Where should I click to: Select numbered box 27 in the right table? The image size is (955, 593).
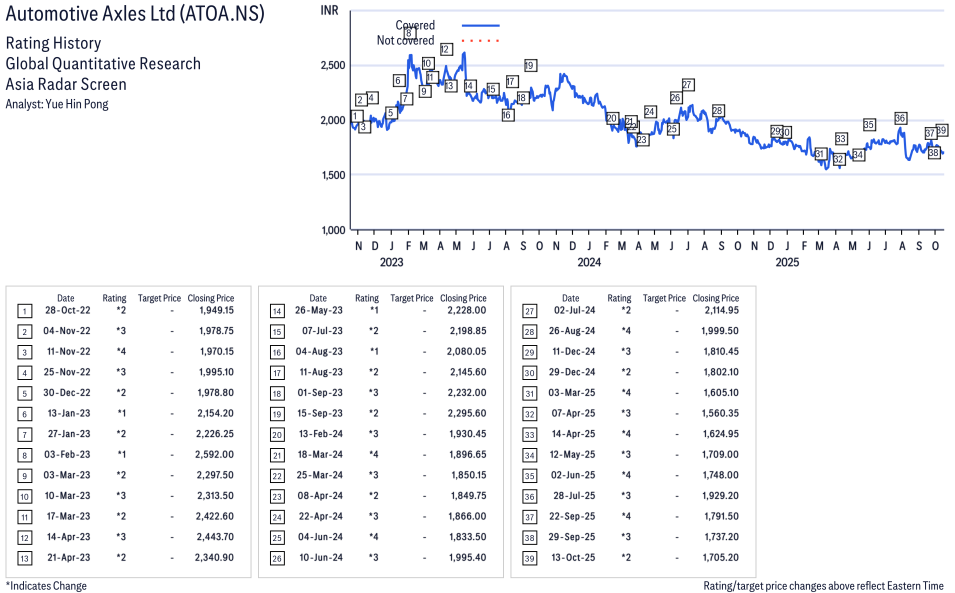pos(530,311)
